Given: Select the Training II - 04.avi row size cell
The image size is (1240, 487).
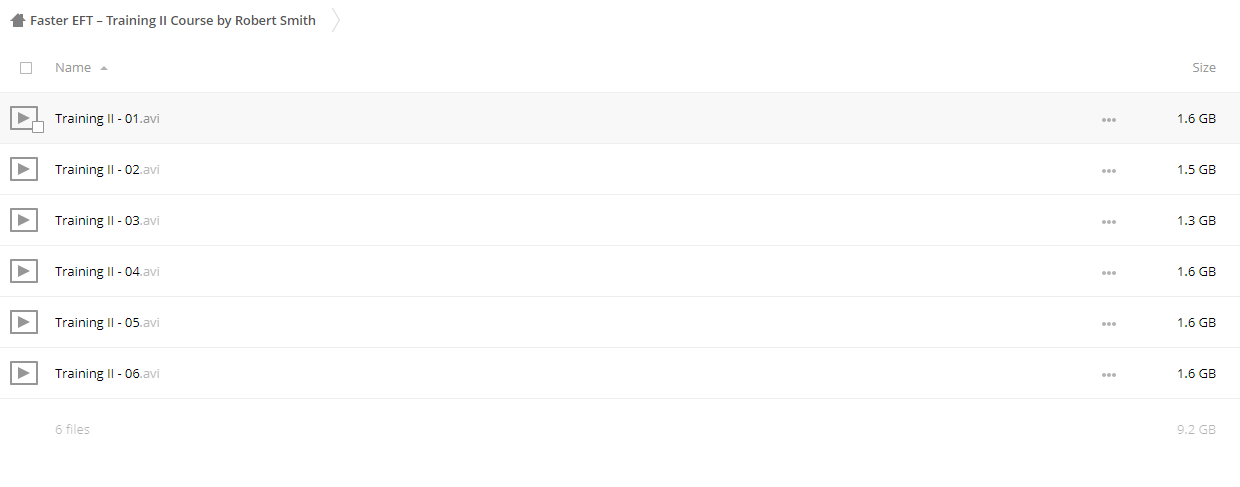Looking at the screenshot, I should (x=1196, y=271).
